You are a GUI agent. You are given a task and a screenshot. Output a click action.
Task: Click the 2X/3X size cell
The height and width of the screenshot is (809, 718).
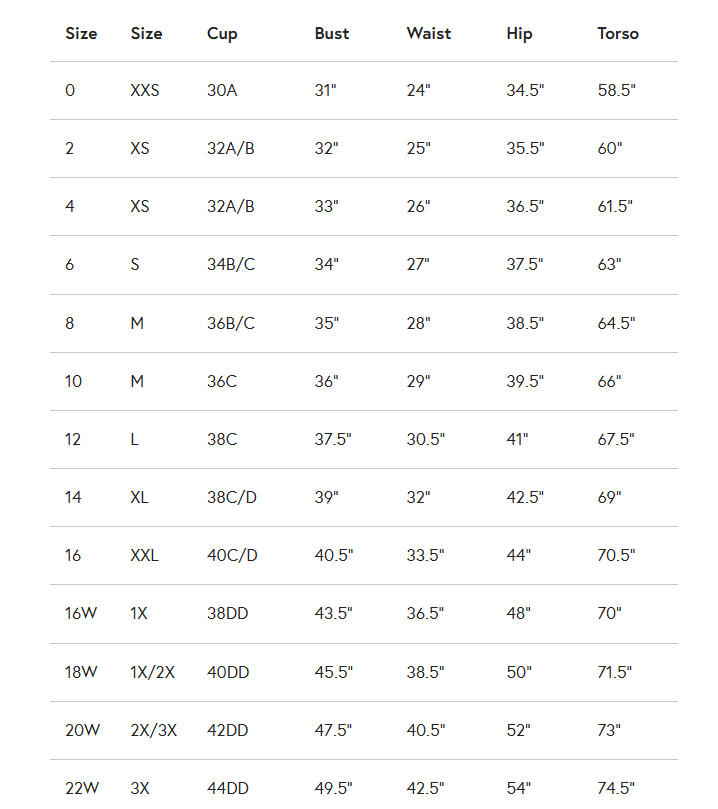tap(153, 730)
